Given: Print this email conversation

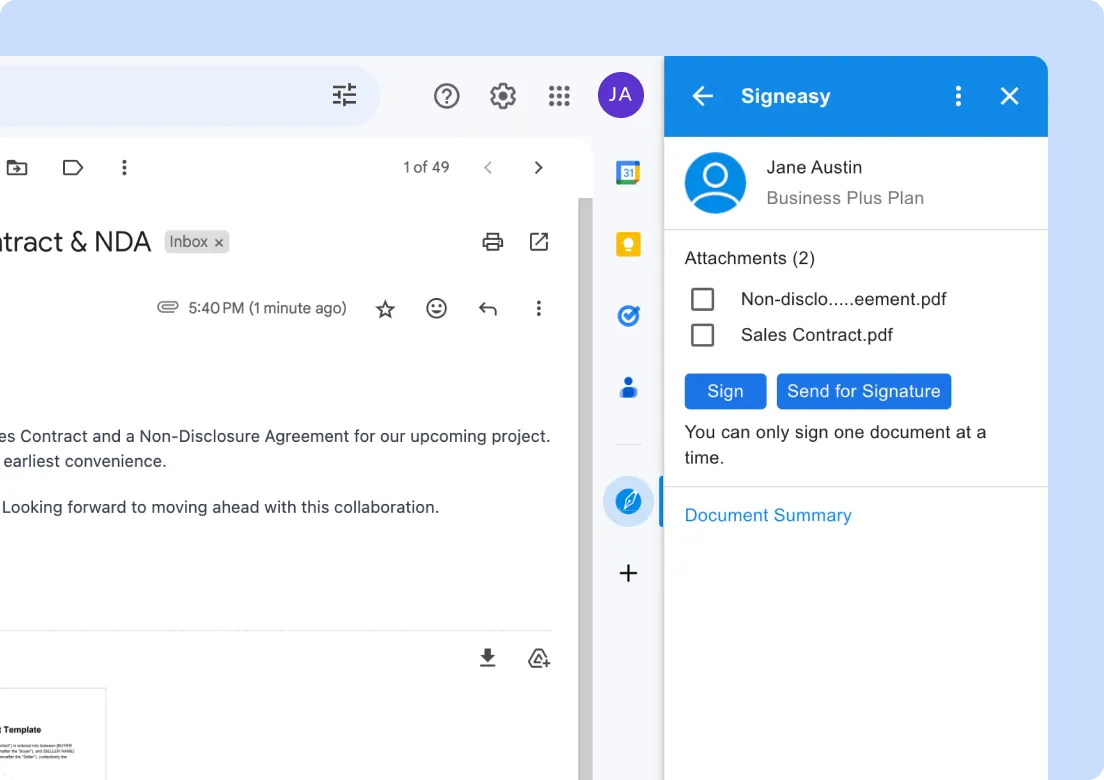Looking at the screenshot, I should click(x=492, y=242).
